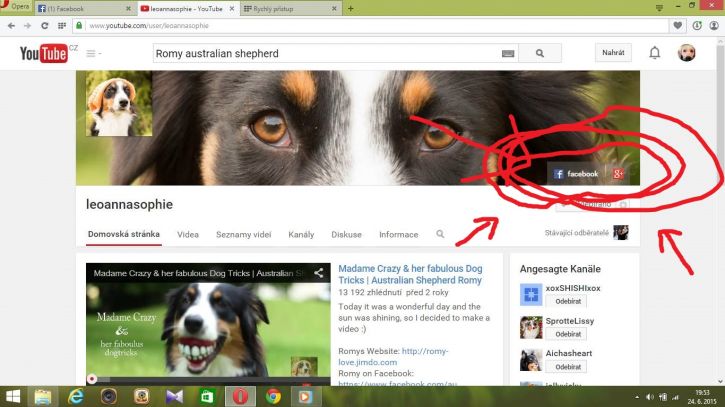Reload the page with the refresh icon

[44, 26]
